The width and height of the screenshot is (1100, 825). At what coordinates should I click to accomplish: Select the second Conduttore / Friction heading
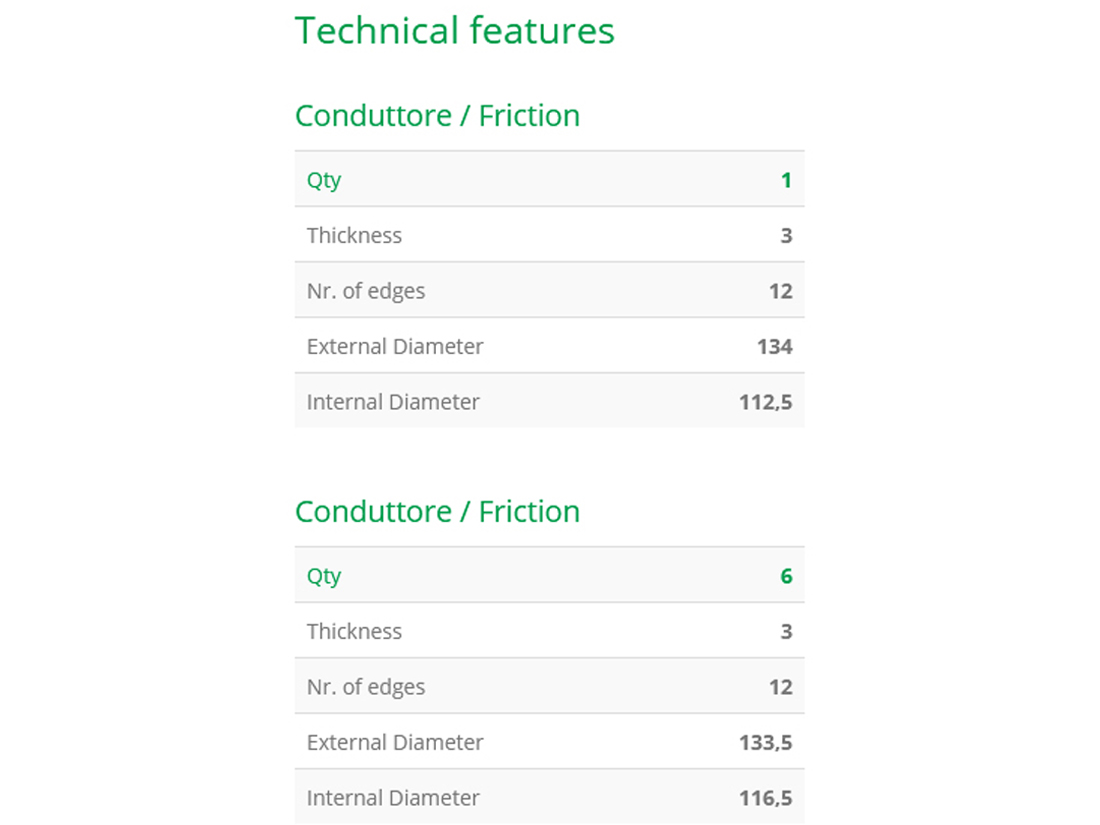tap(437, 511)
